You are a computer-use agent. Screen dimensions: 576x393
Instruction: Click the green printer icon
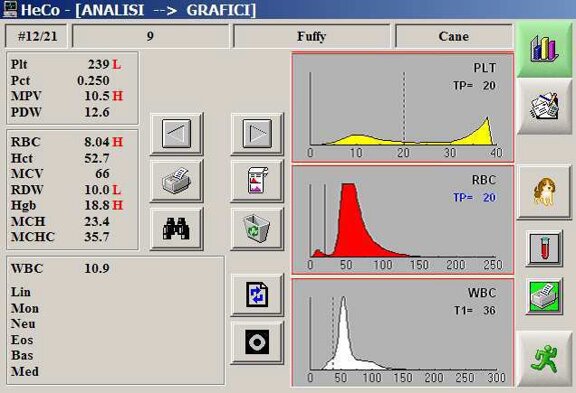tap(544, 296)
